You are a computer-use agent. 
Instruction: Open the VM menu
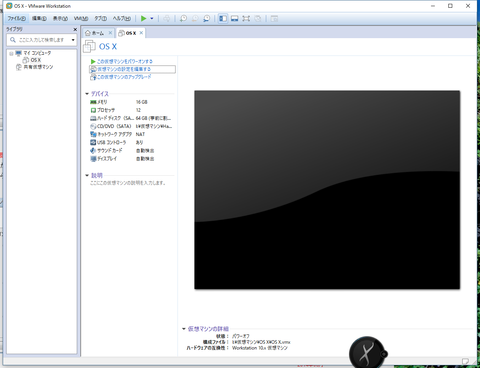(x=81, y=18)
